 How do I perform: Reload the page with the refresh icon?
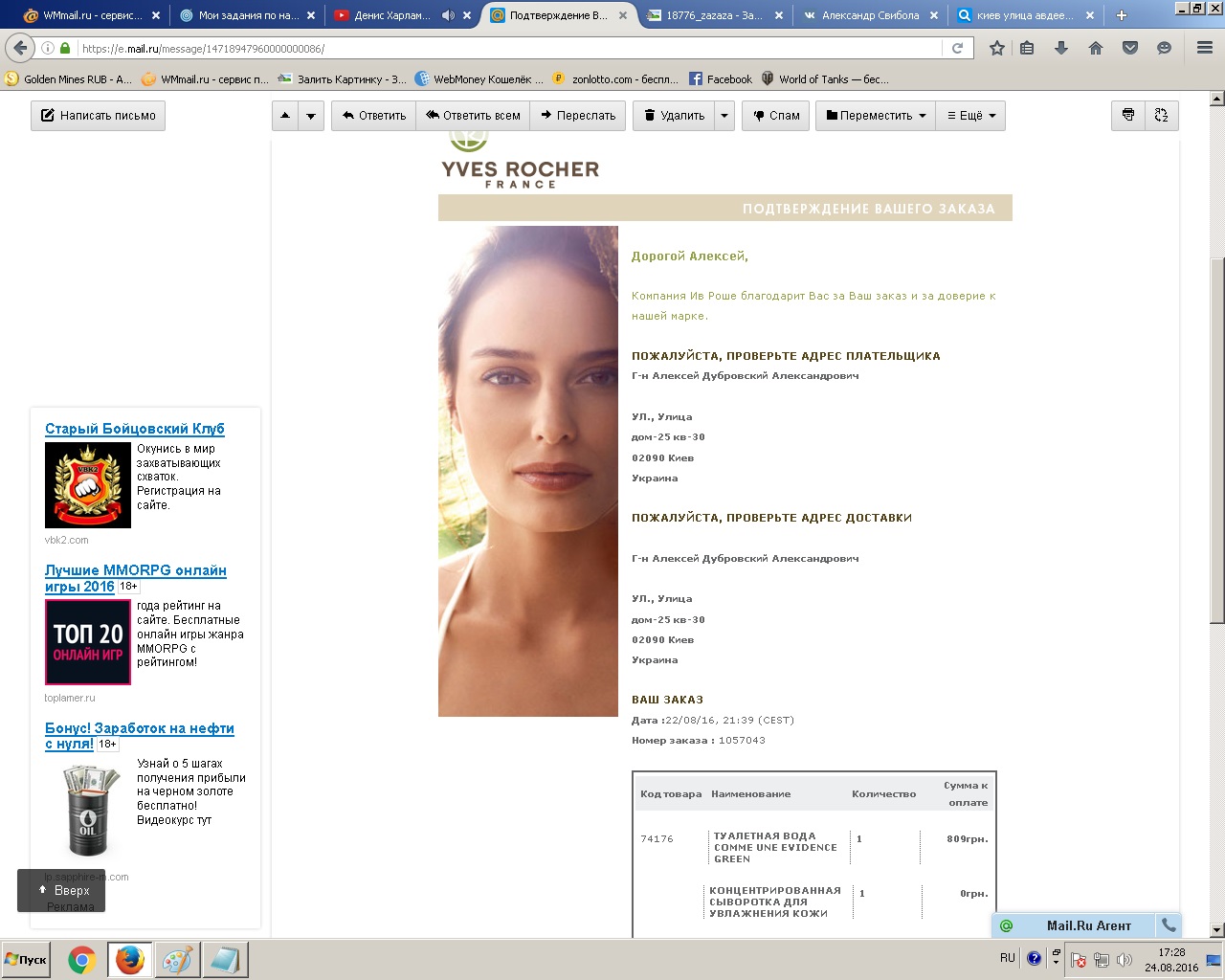tap(957, 48)
